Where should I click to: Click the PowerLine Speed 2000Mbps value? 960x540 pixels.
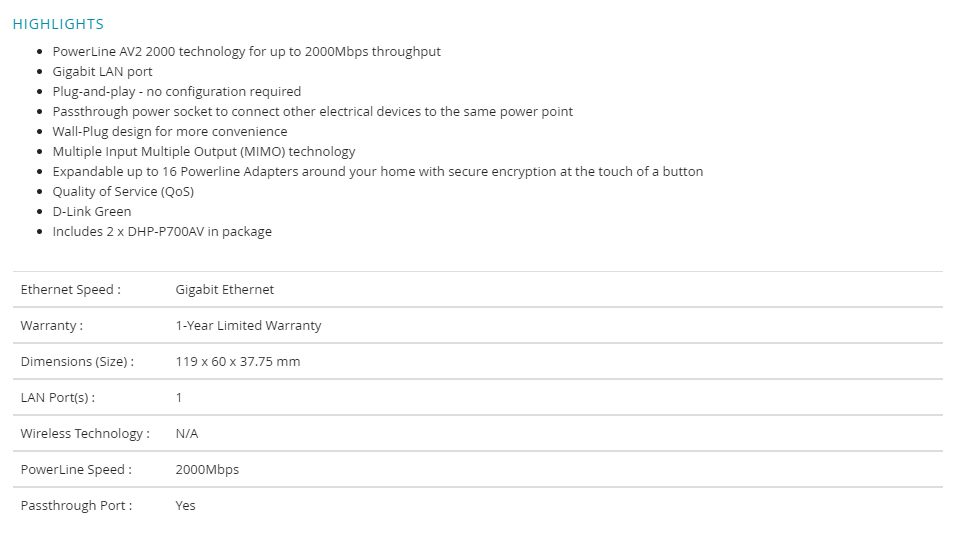click(207, 470)
